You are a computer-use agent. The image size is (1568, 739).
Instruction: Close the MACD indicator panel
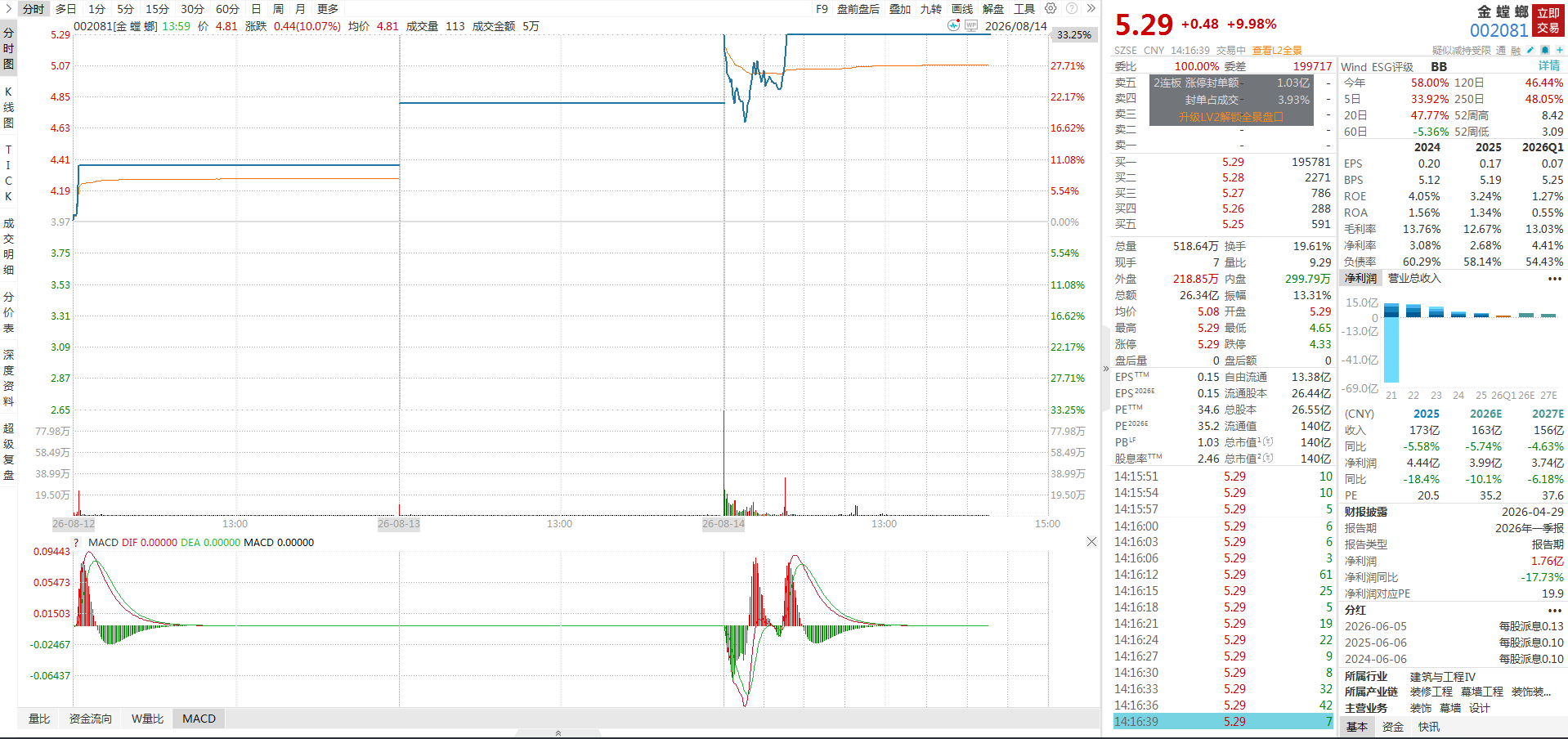tap(1091, 542)
